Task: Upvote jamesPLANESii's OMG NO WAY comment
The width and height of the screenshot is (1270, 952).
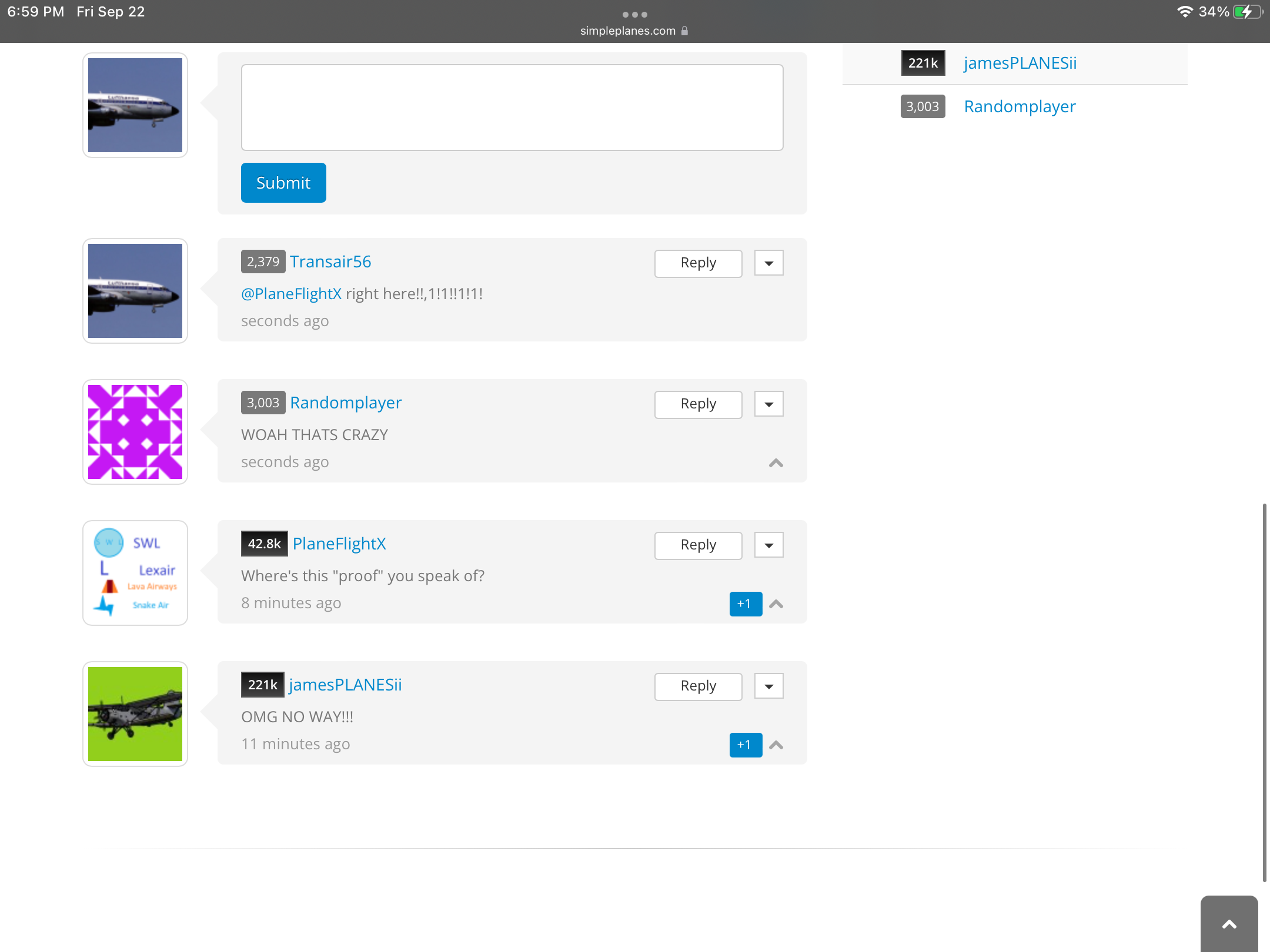Action: click(776, 745)
